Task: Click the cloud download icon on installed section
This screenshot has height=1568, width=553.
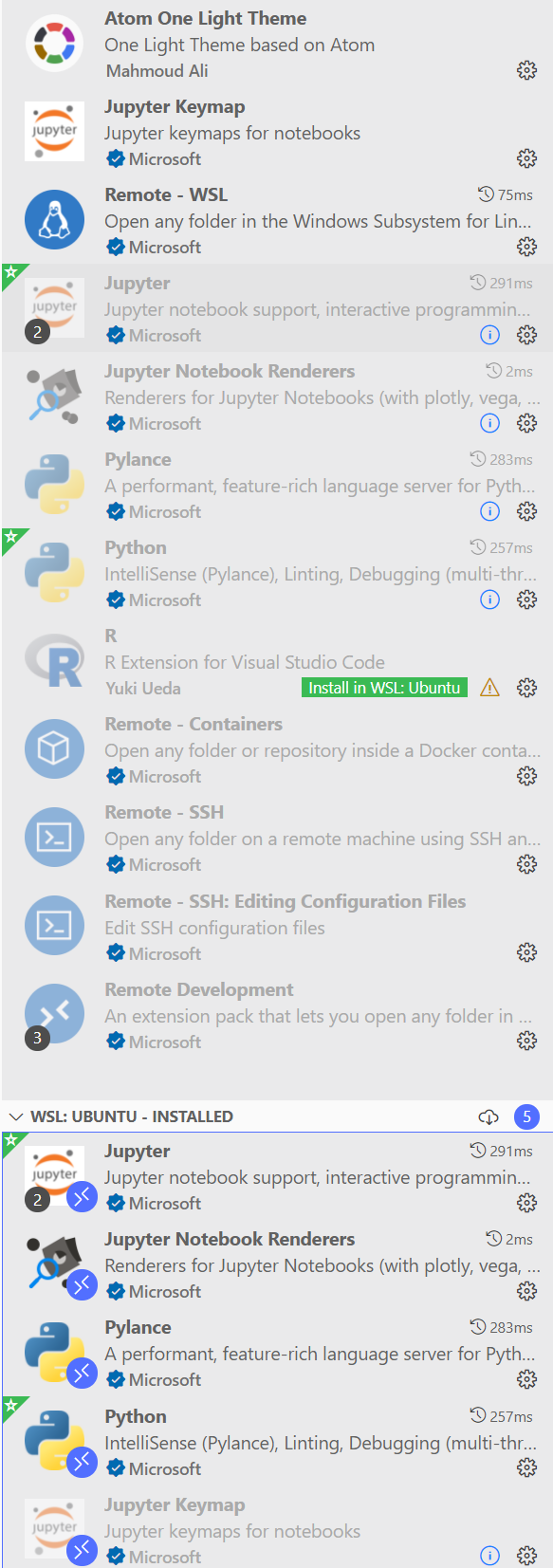Action: [x=488, y=1116]
